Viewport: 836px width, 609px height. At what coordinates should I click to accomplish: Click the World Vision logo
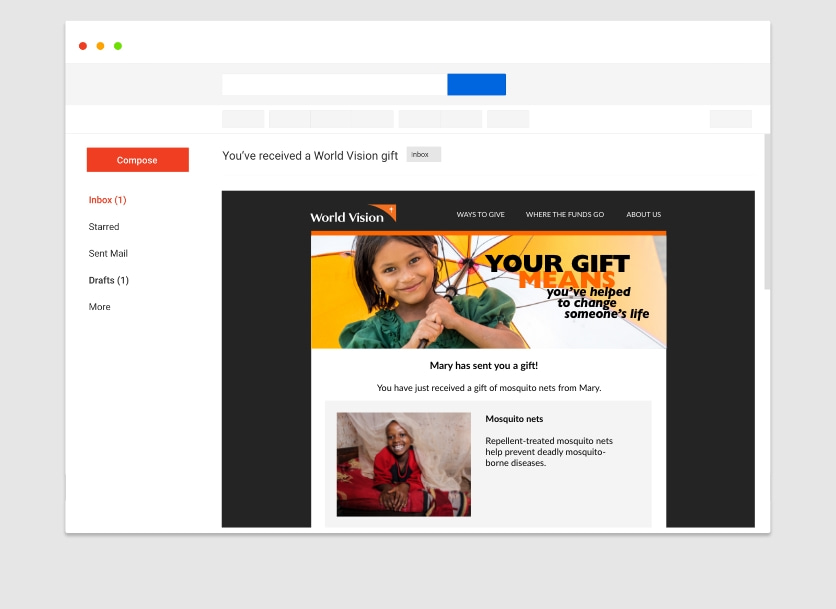pyautogui.click(x=353, y=214)
